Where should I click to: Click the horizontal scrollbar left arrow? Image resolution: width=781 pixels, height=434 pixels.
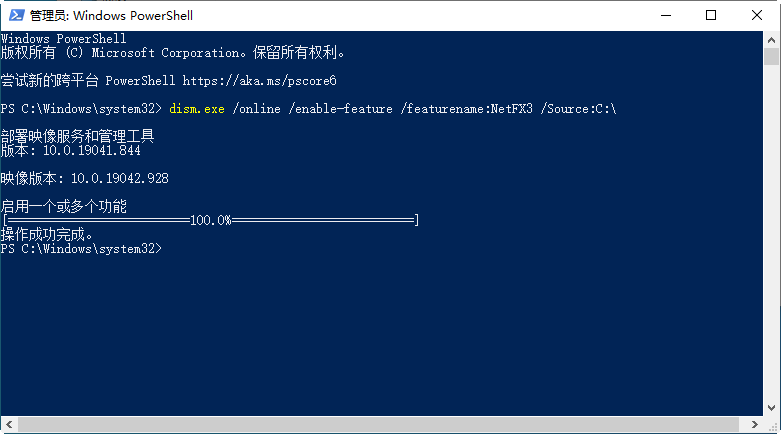point(8,425)
